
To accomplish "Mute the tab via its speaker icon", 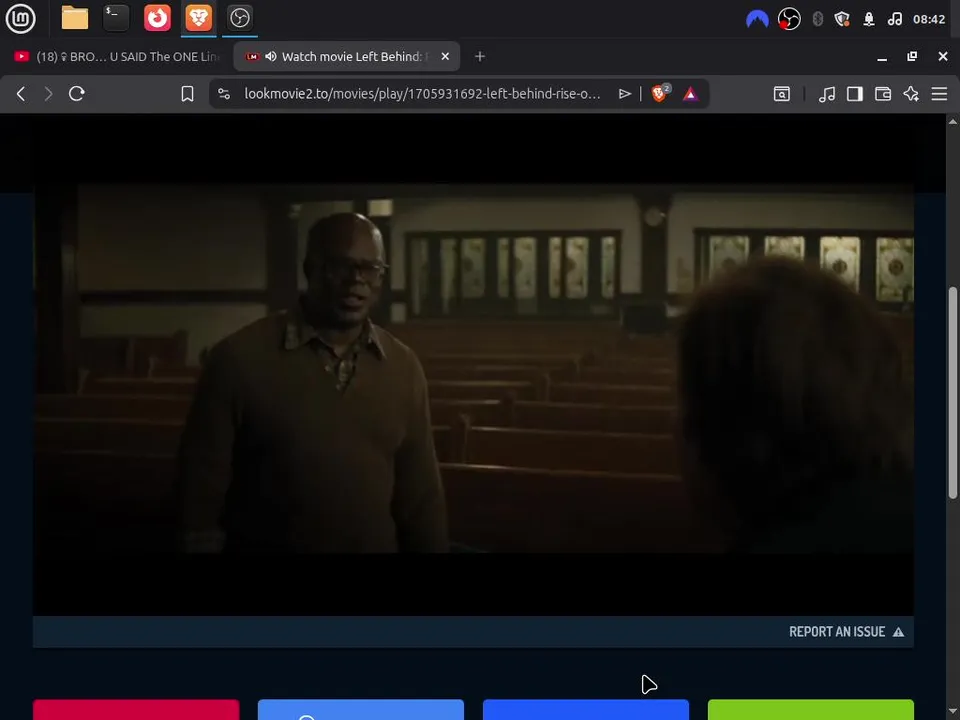I will 271,56.
